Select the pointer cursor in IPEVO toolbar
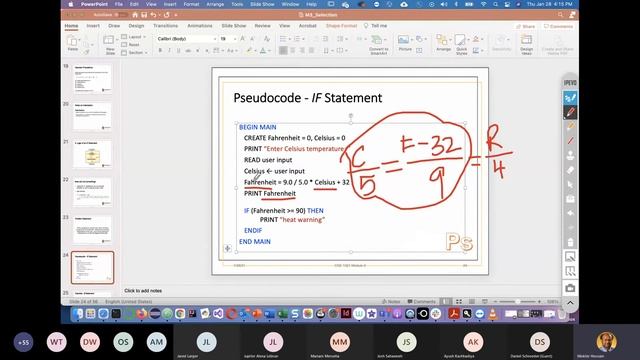Viewport: 640px width, 360px height. 570,184
